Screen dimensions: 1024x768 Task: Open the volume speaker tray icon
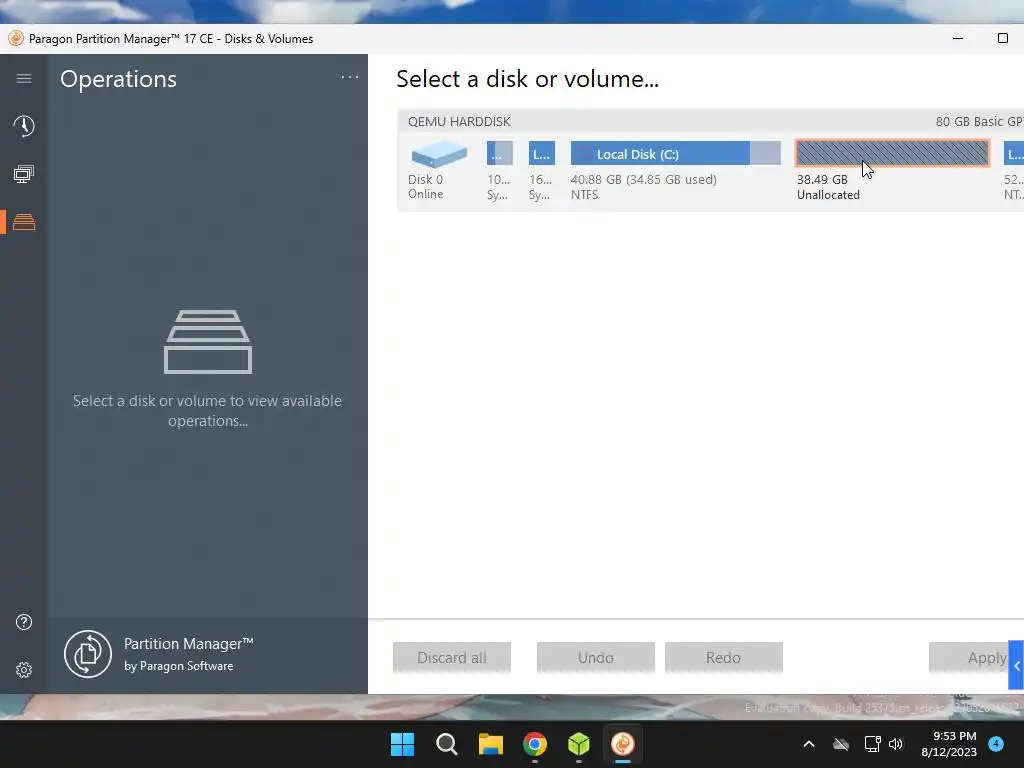pos(895,744)
